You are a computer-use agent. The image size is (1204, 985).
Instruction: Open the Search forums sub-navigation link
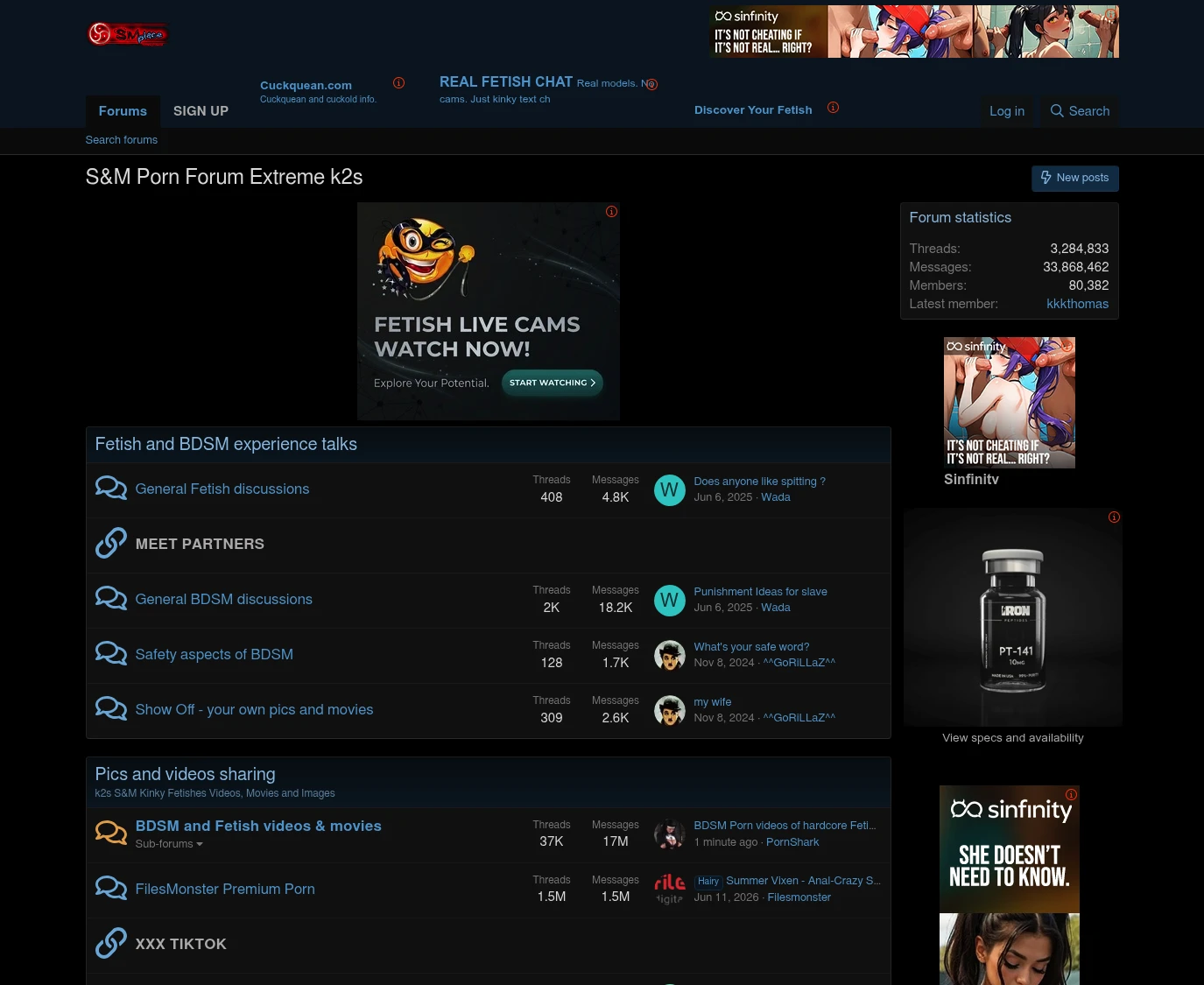122,140
